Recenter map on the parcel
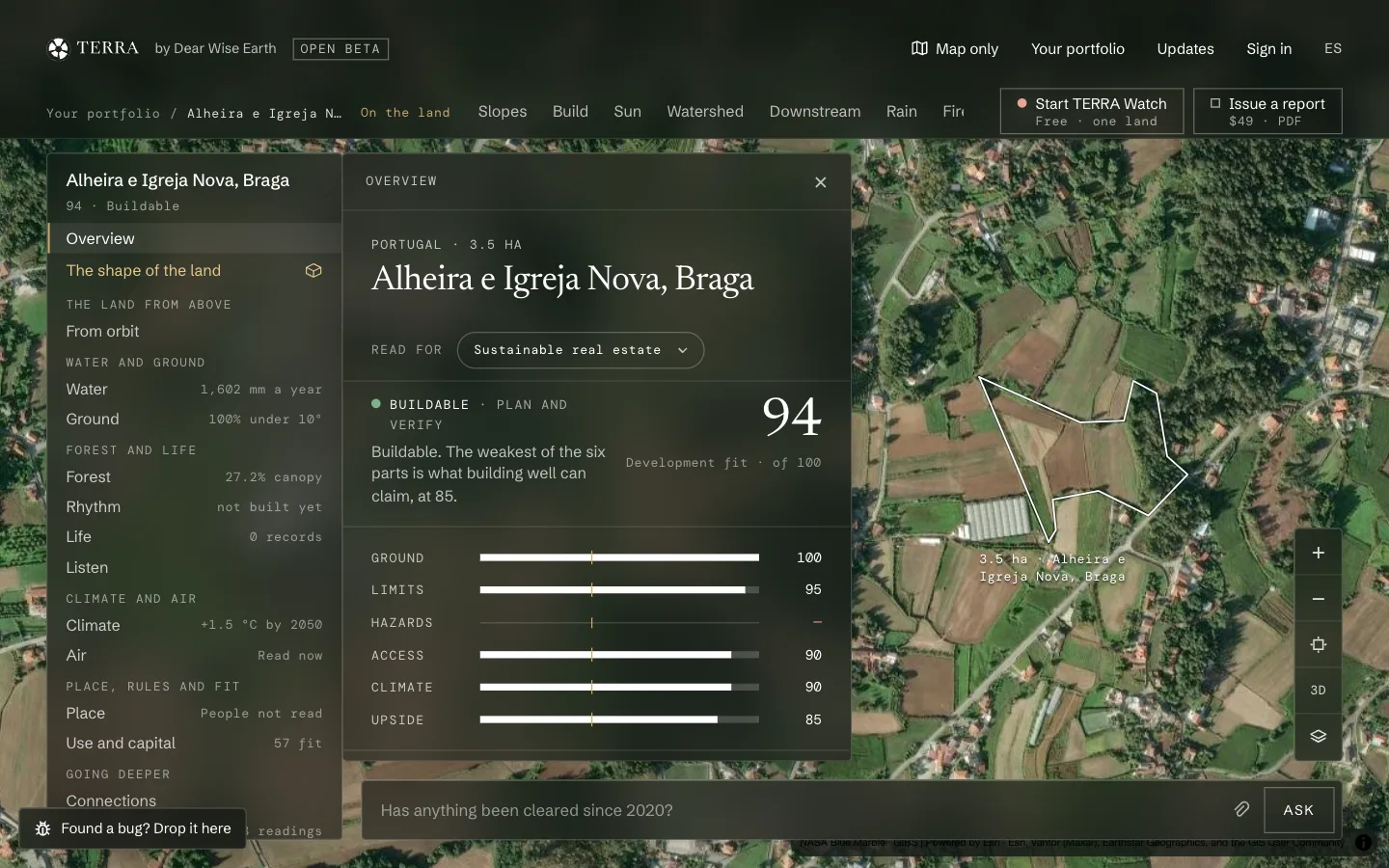1389x868 pixels. (x=1319, y=644)
